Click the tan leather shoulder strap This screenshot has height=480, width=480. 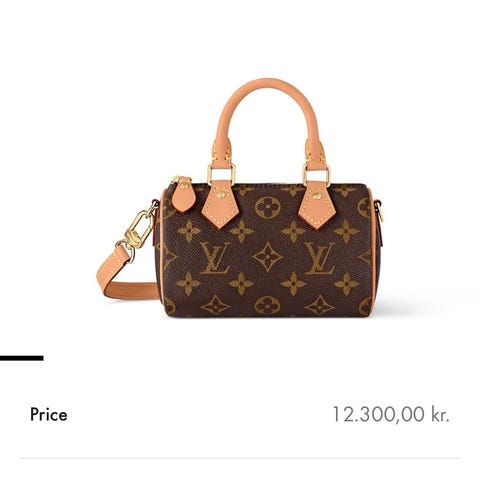(126, 278)
